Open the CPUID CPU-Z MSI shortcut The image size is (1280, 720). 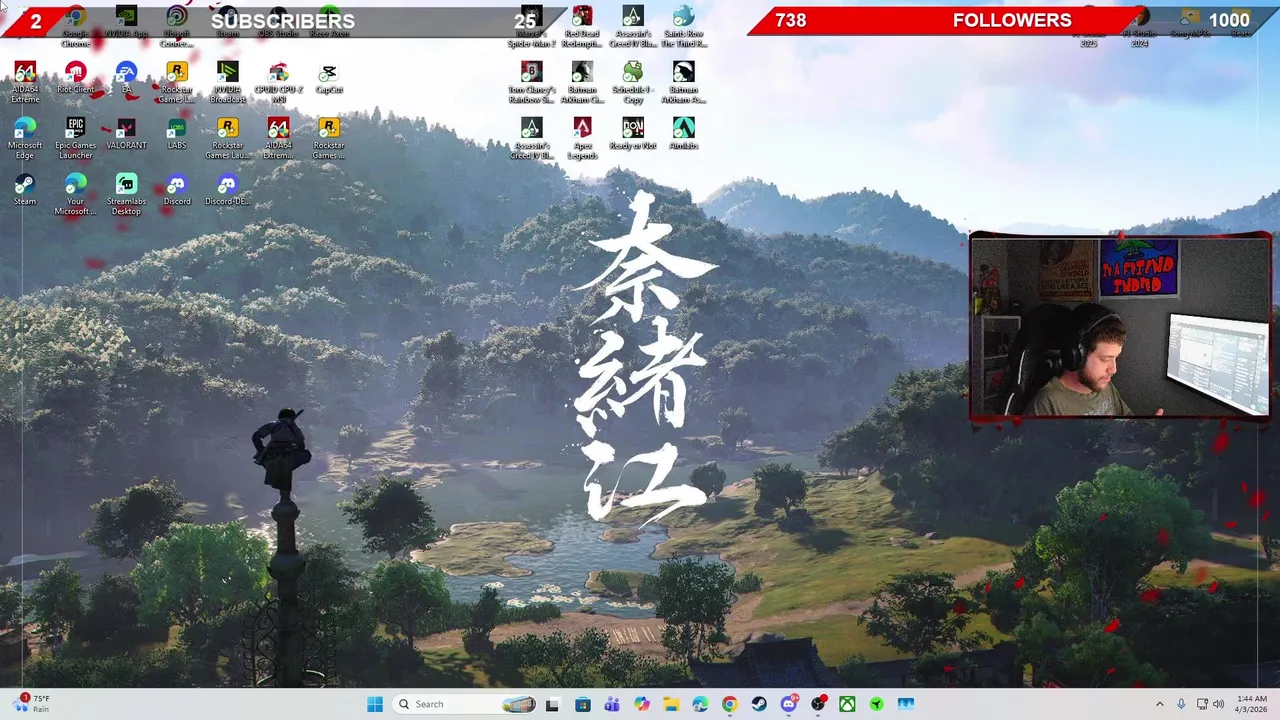pyautogui.click(x=278, y=83)
